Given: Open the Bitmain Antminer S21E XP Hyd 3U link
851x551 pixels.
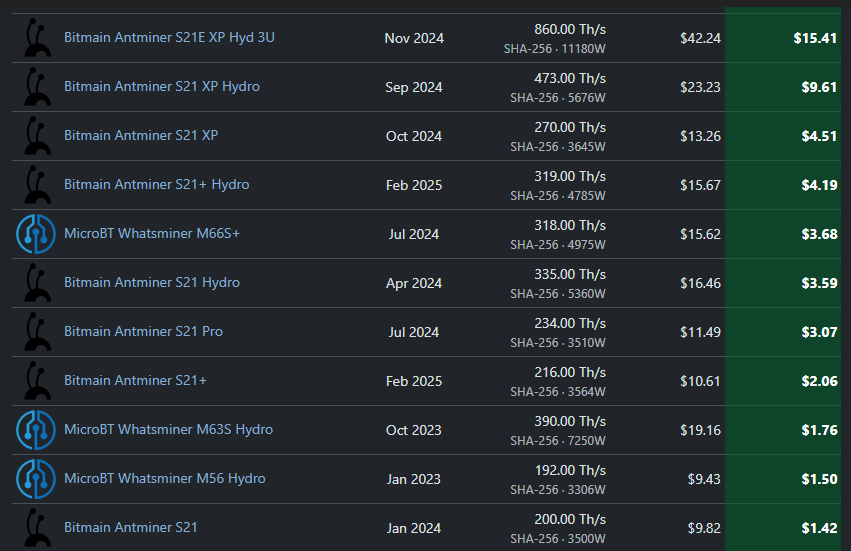Looking at the screenshot, I should click(169, 37).
